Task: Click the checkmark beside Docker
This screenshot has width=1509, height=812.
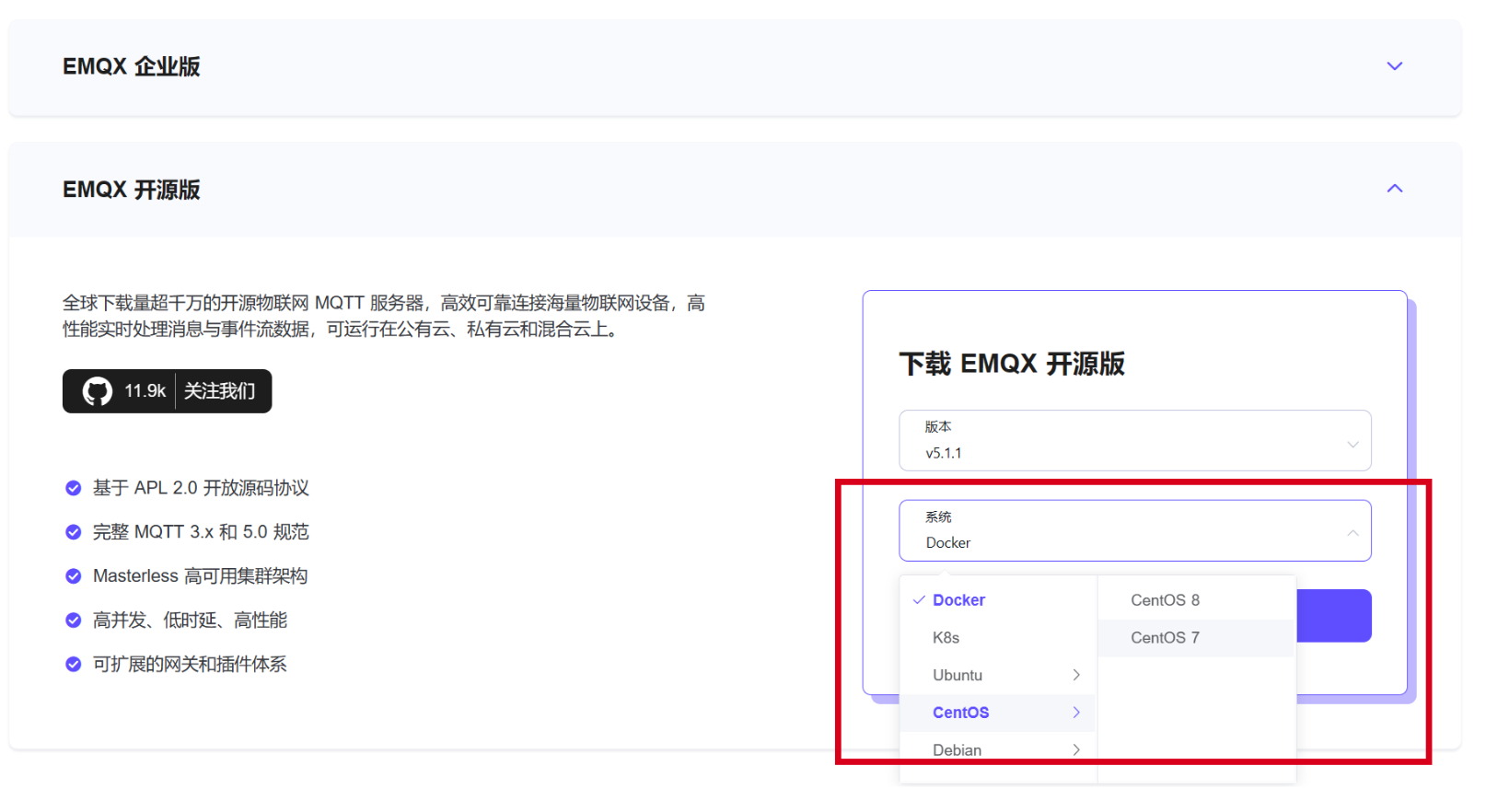Action: click(x=919, y=600)
